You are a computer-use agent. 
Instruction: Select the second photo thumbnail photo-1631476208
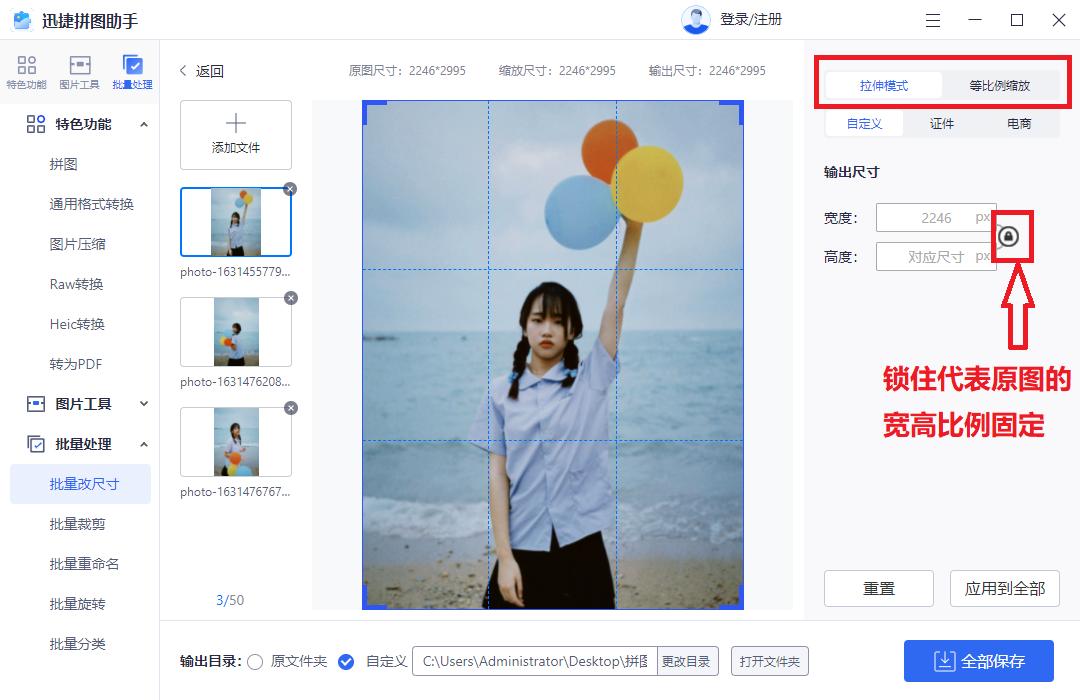[x=236, y=332]
